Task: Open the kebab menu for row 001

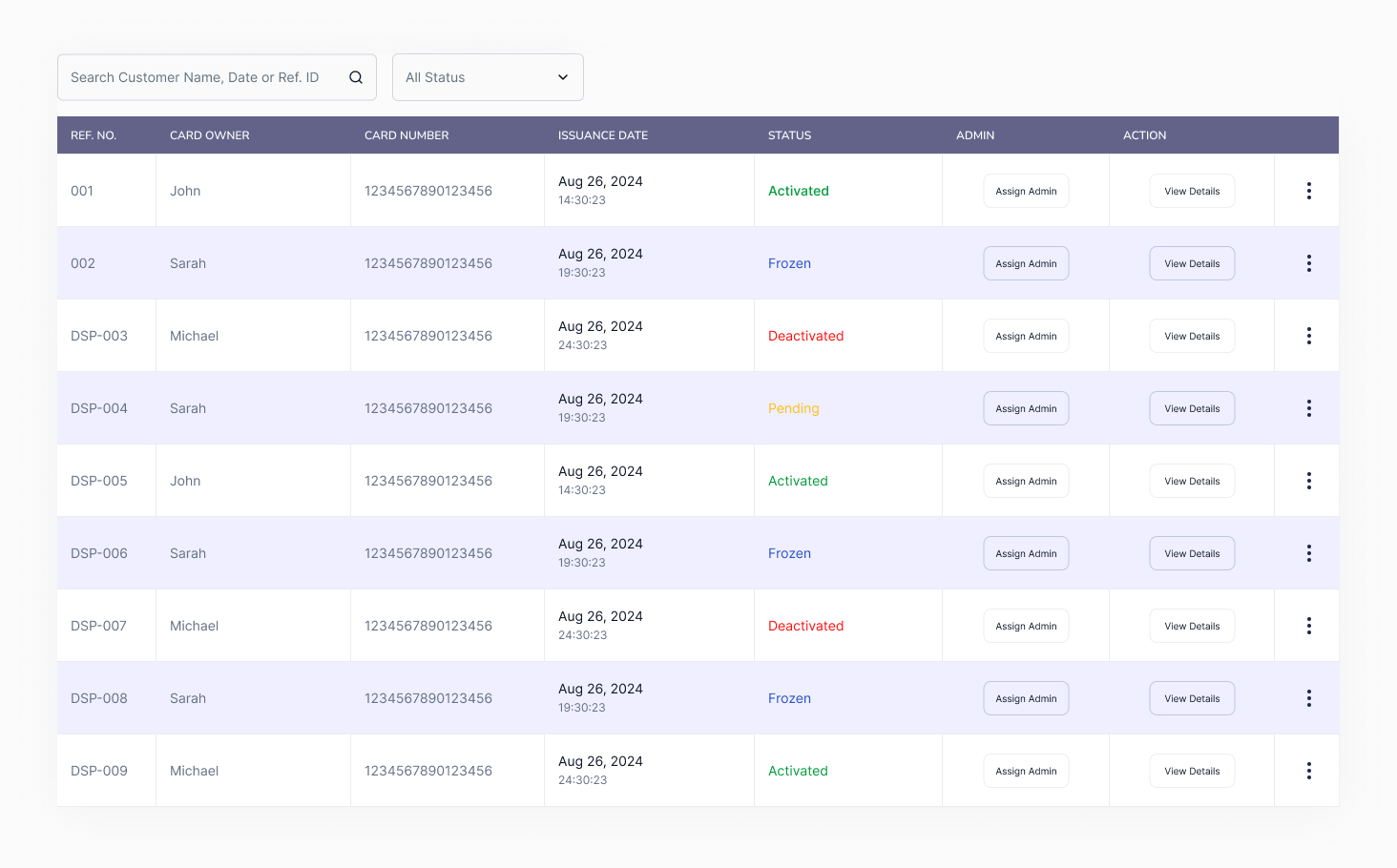Action: [x=1308, y=191]
